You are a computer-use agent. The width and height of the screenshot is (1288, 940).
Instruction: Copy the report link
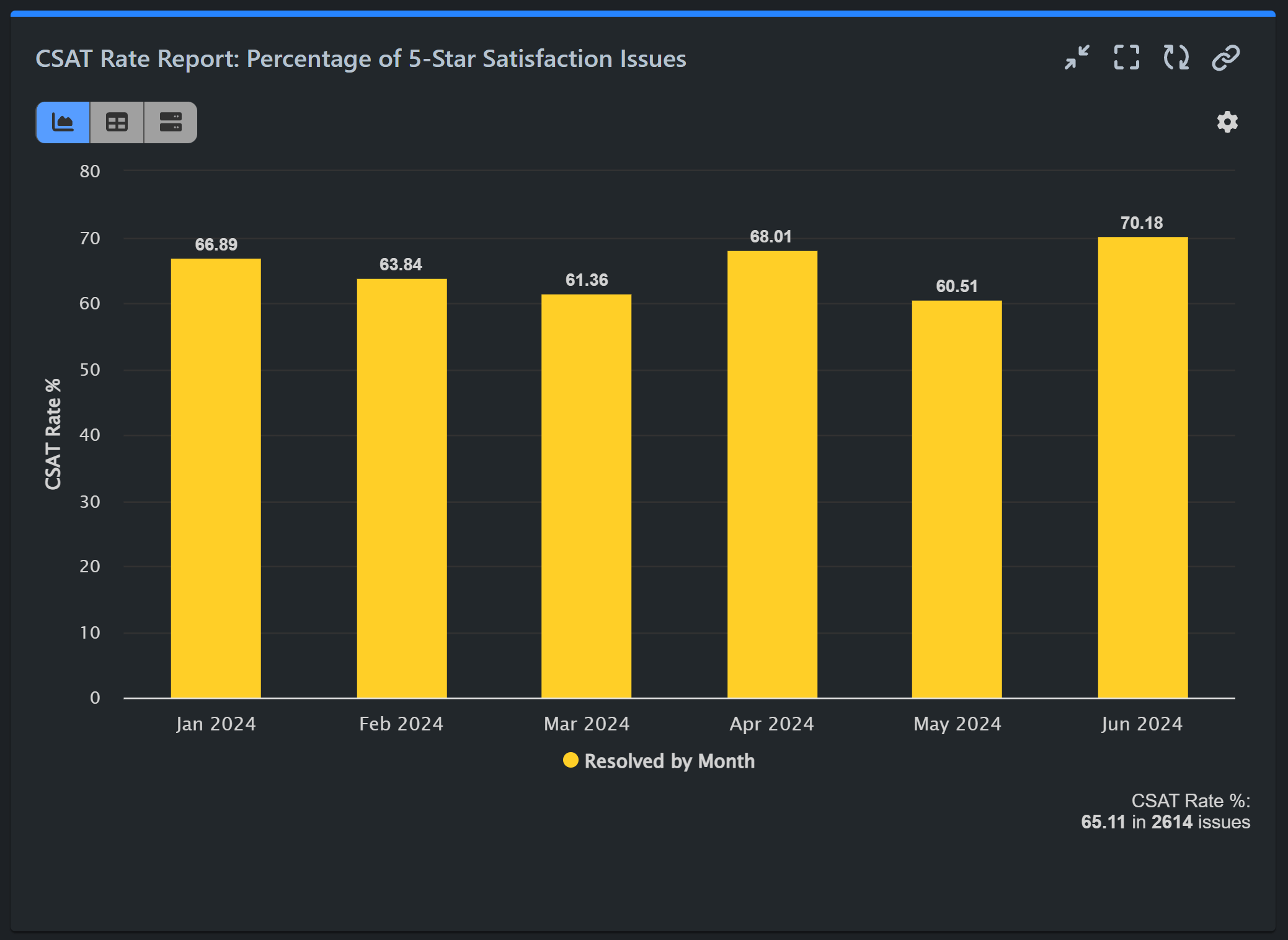(1225, 58)
